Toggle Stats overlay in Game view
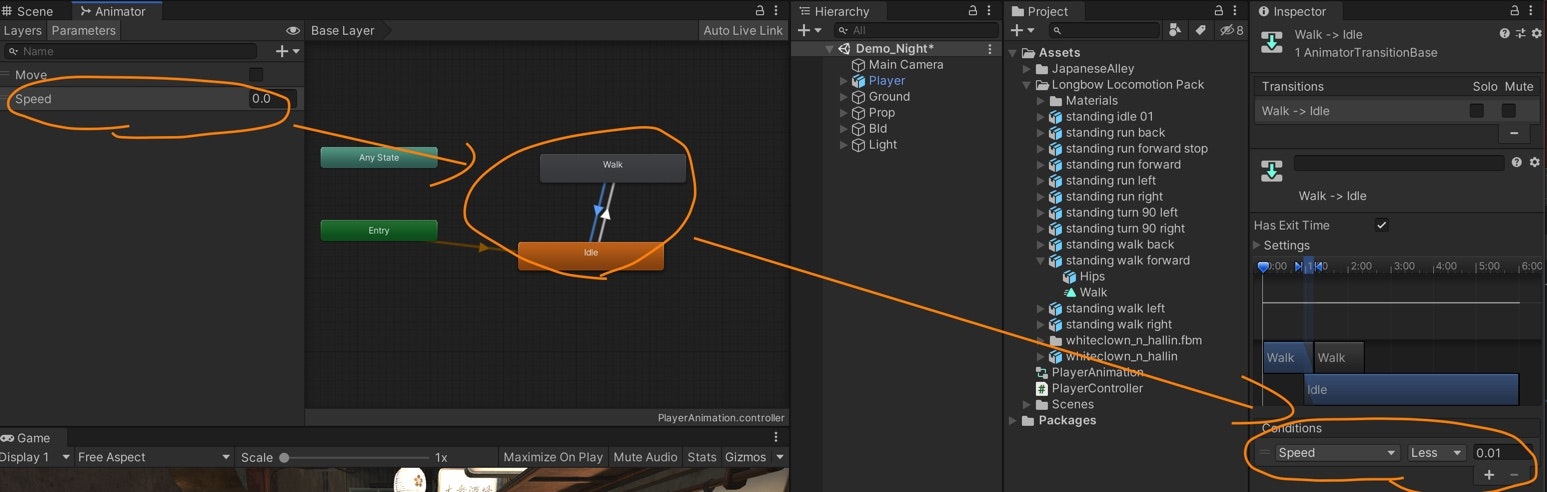The image size is (1547, 492). (x=702, y=457)
